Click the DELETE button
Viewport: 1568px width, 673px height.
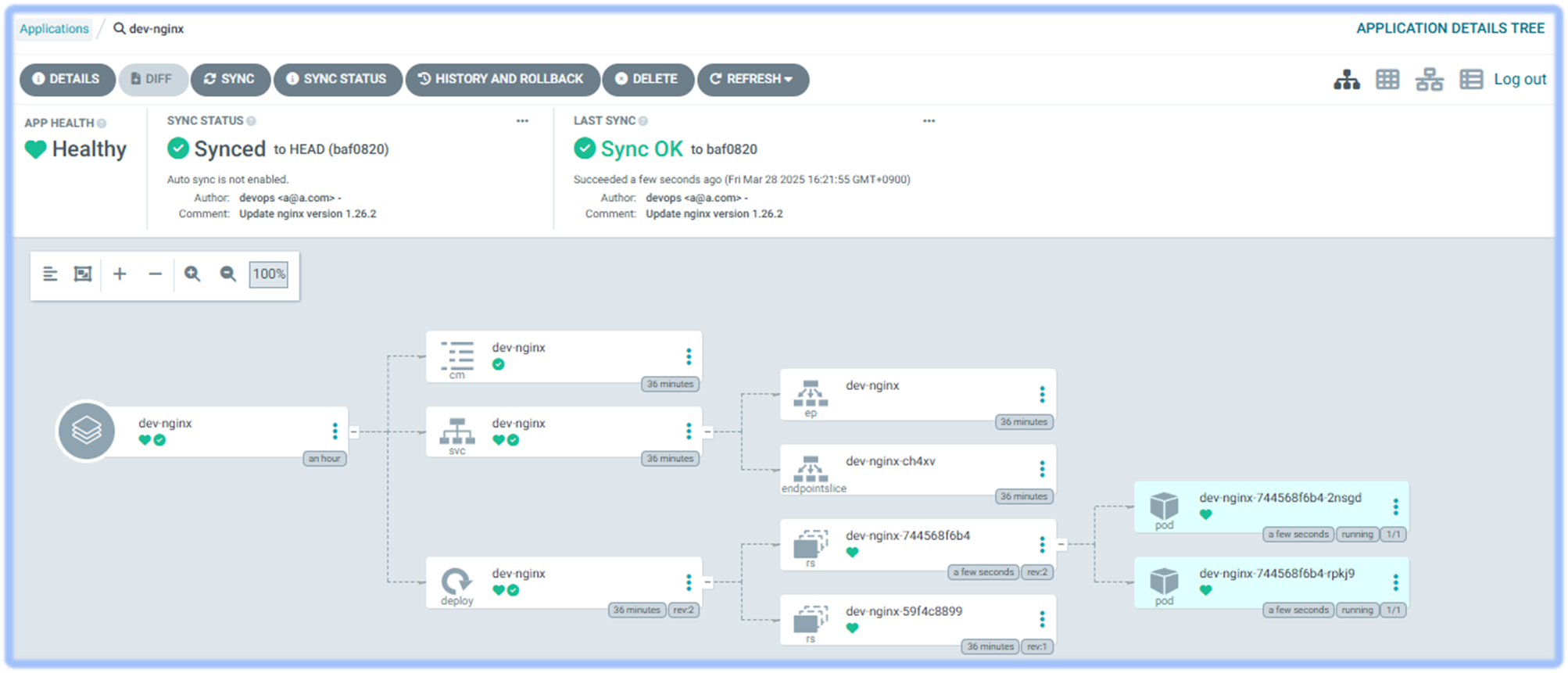(x=648, y=80)
